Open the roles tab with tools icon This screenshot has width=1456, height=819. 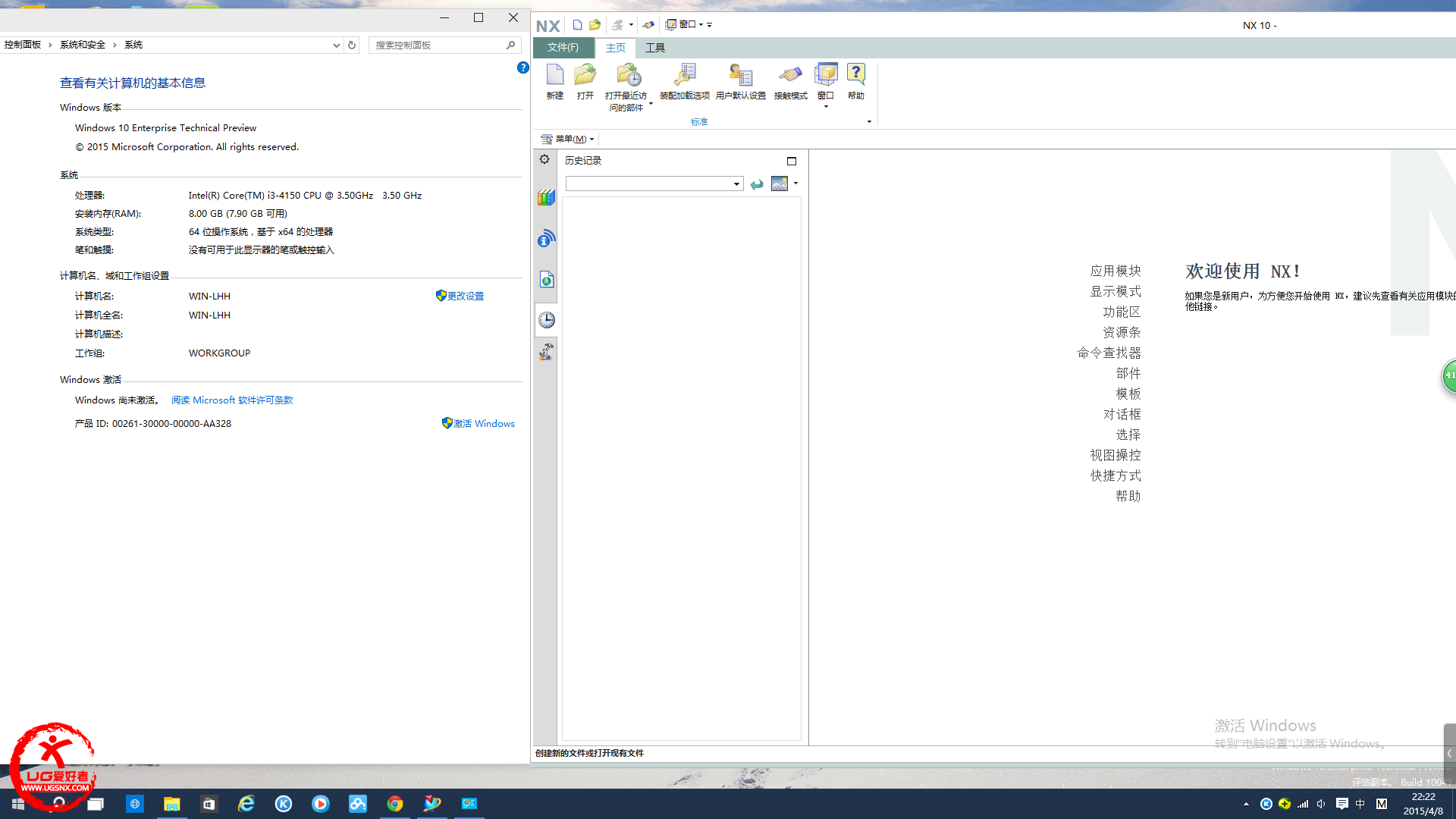pyautogui.click(x=546, y=352)
